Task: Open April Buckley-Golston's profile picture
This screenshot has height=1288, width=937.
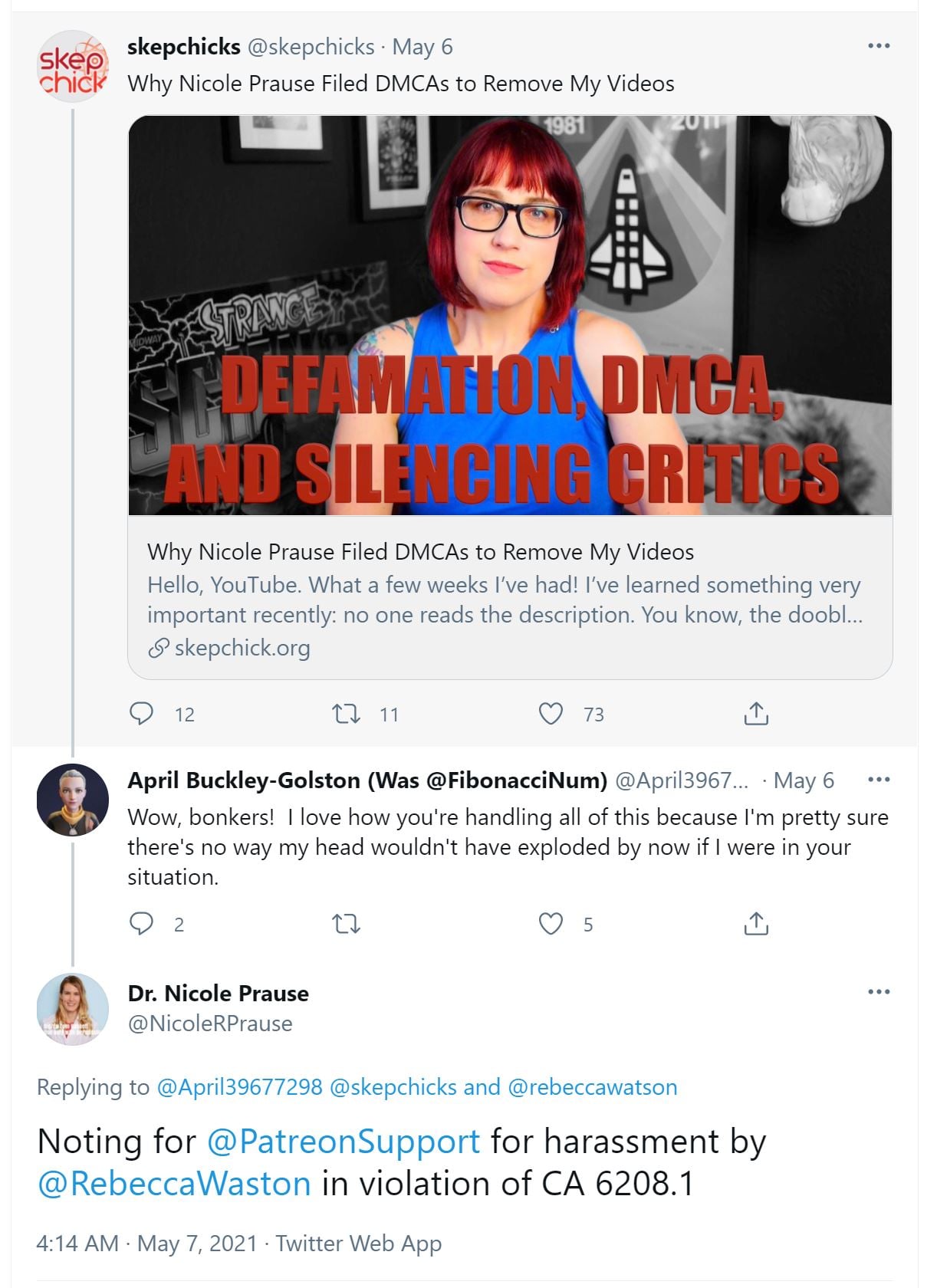Action: (73, 800)
